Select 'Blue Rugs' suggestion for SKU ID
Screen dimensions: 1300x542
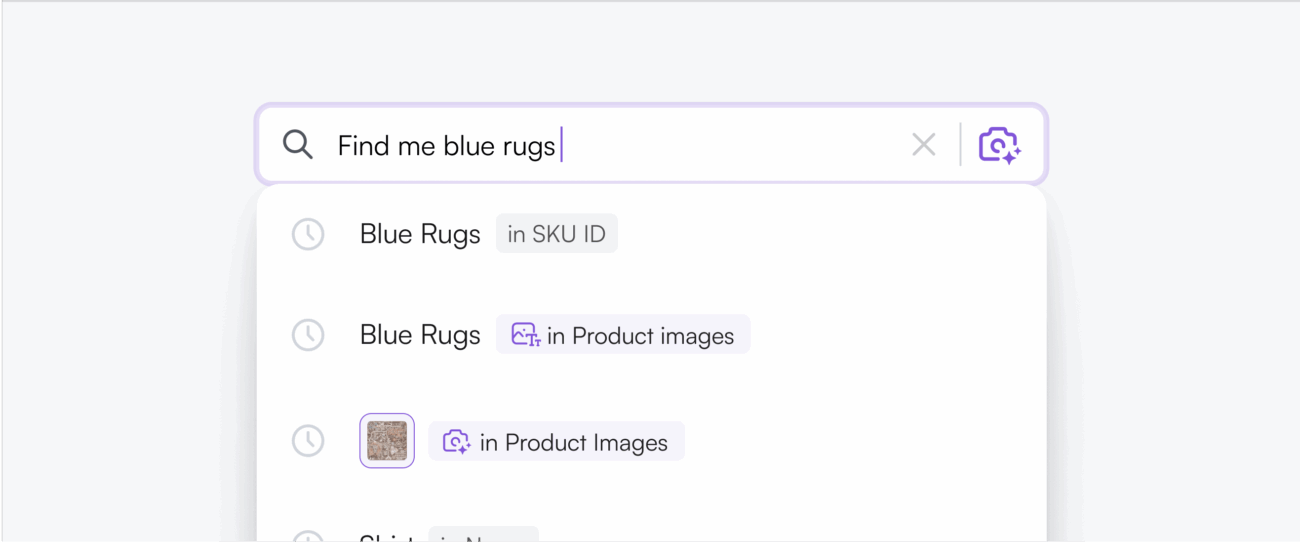pos(420,235)
